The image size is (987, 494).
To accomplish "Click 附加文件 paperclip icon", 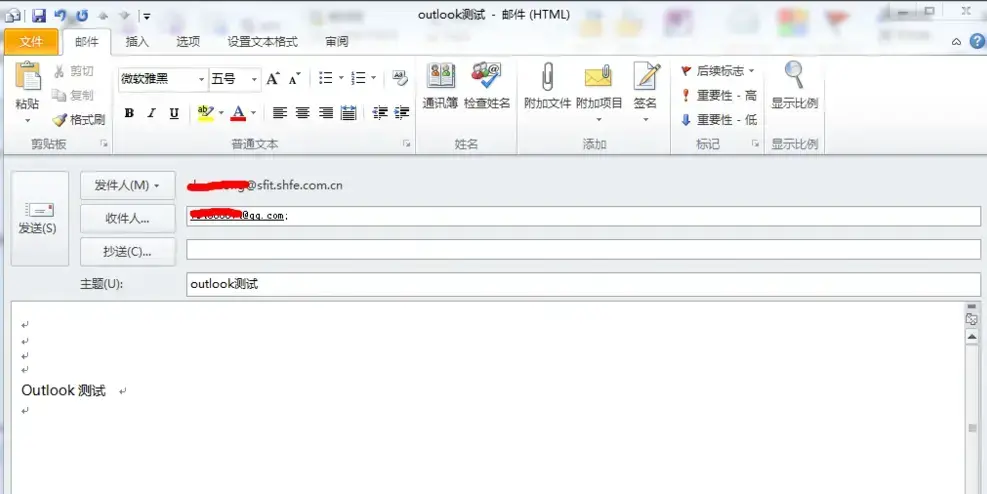I will click(547, 86).
